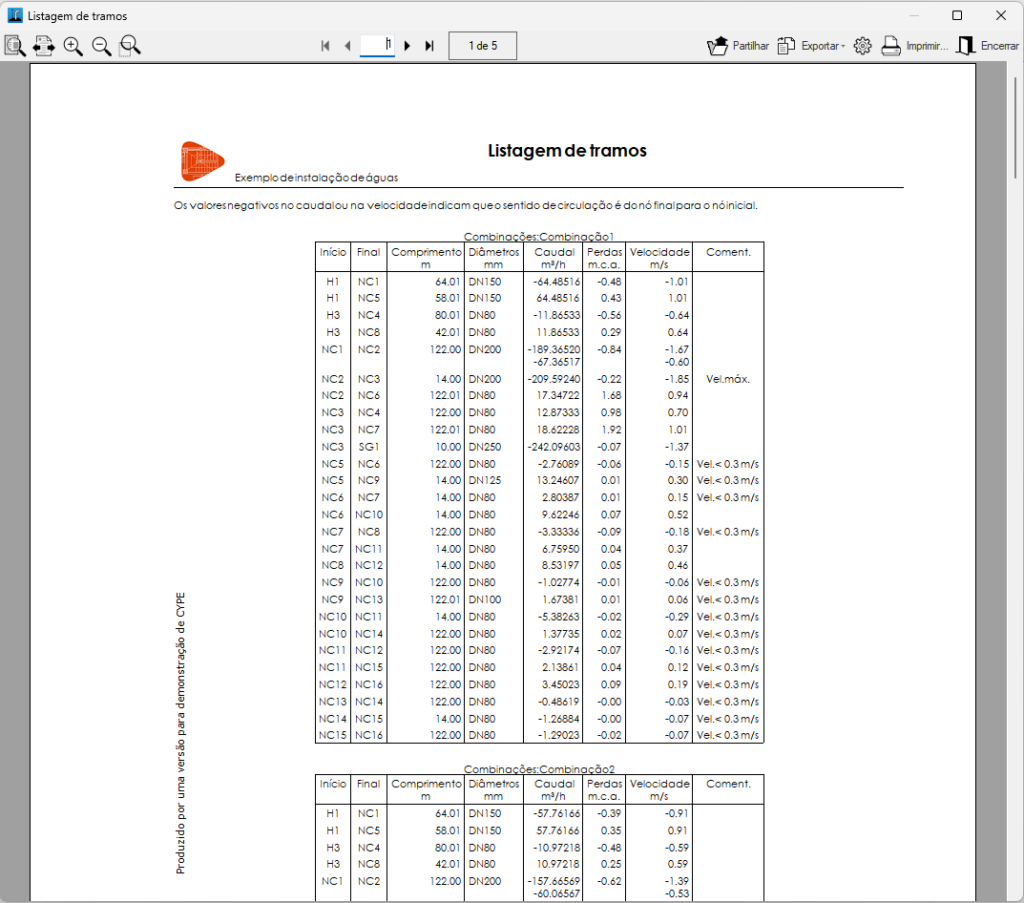Click the caudal value -242.09603
This screenshot has height=903, width=1024.
[553, 447]
